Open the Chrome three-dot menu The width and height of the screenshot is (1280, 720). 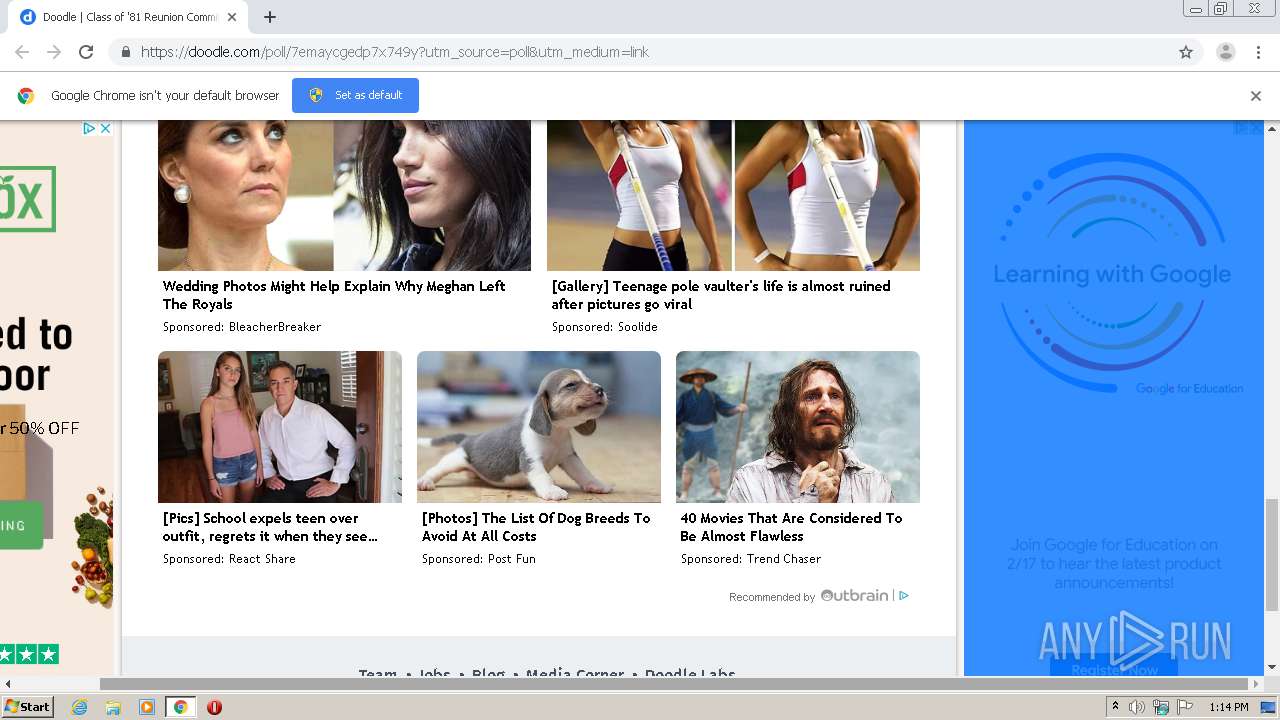1258,52
